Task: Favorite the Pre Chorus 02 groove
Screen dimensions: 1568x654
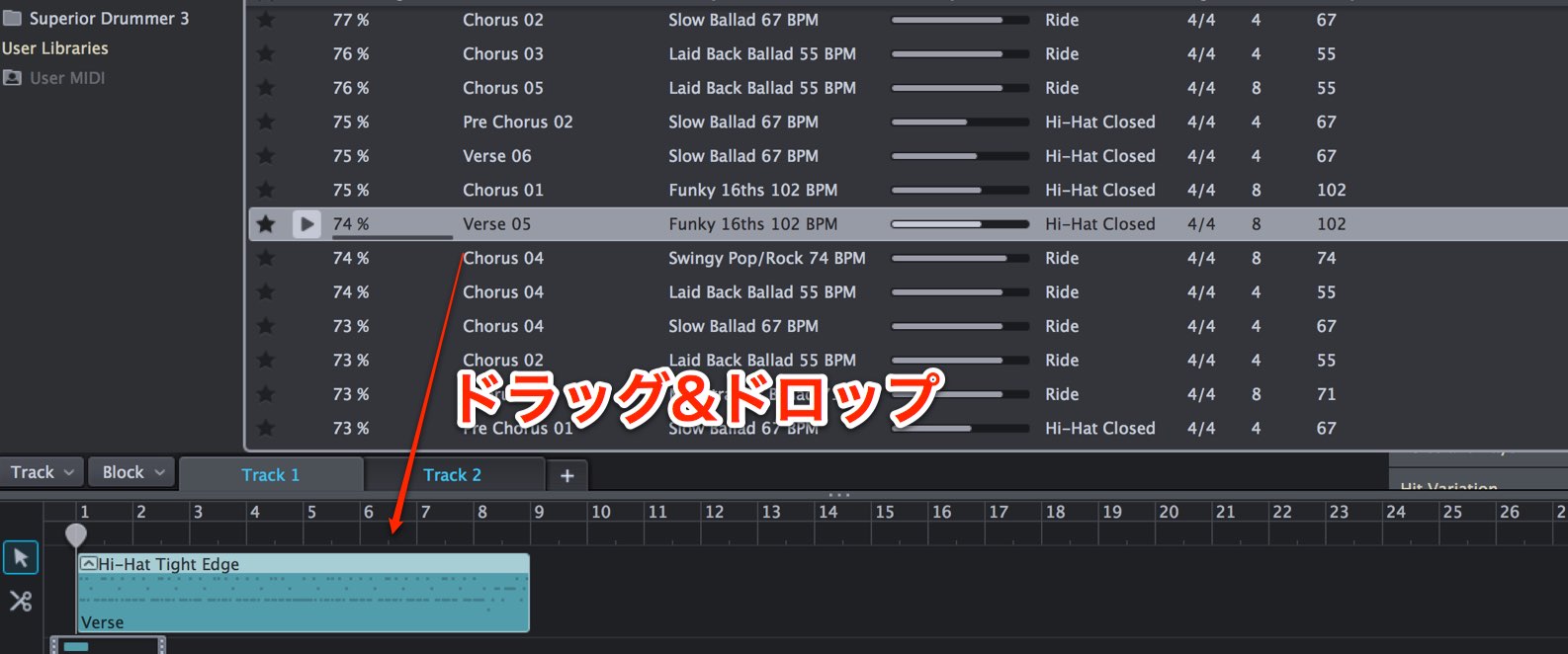Action: click(x=266, y=123)
